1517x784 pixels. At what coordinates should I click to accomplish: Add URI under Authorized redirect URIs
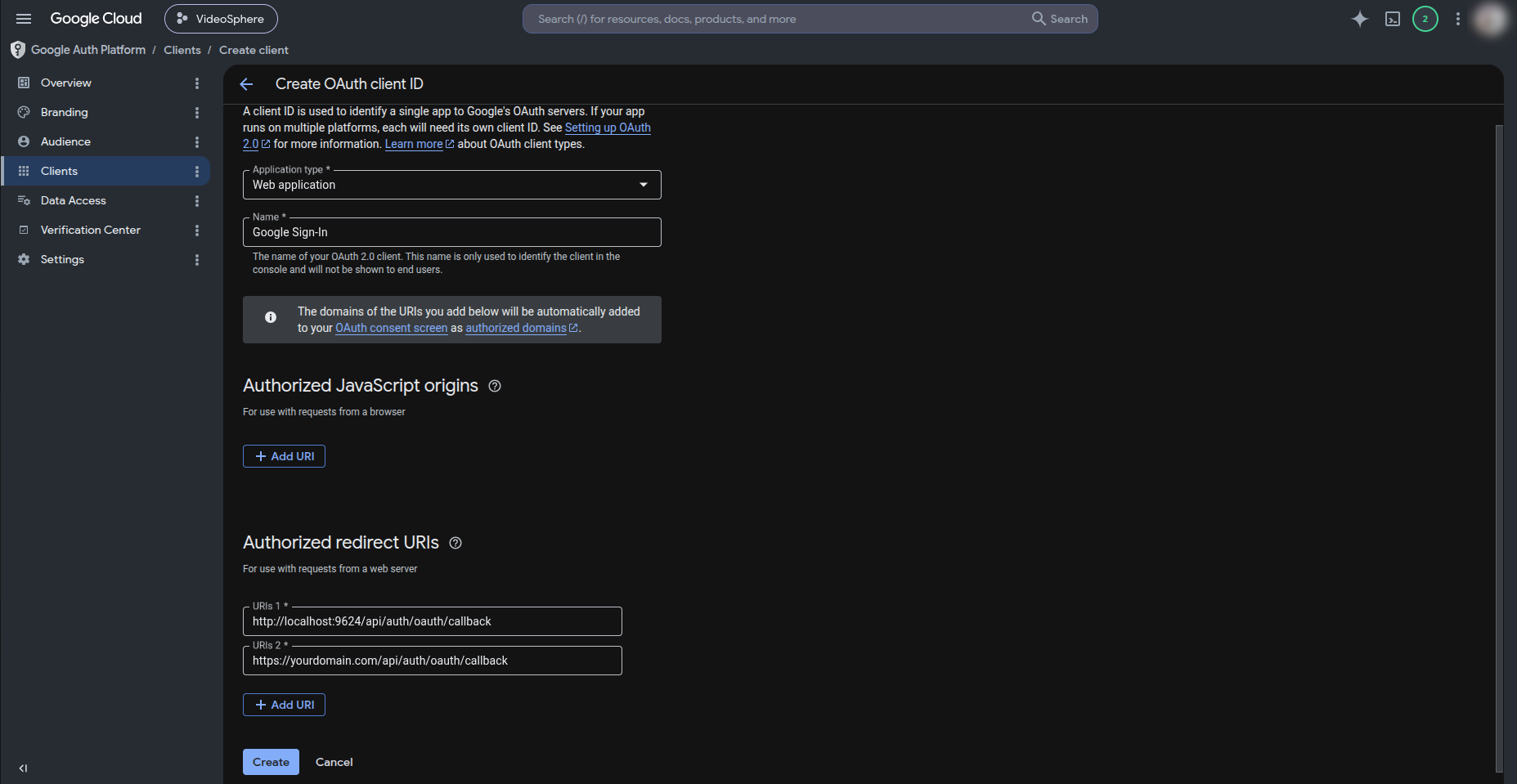(x=284, y=705)
